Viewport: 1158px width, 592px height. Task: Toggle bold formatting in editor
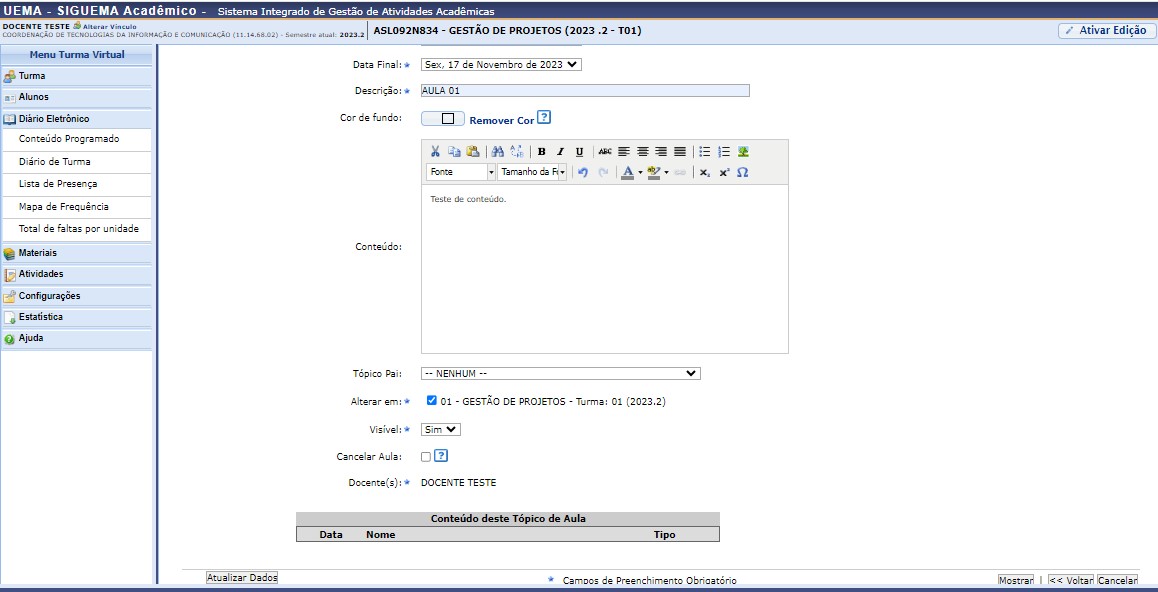click(541, 152)
